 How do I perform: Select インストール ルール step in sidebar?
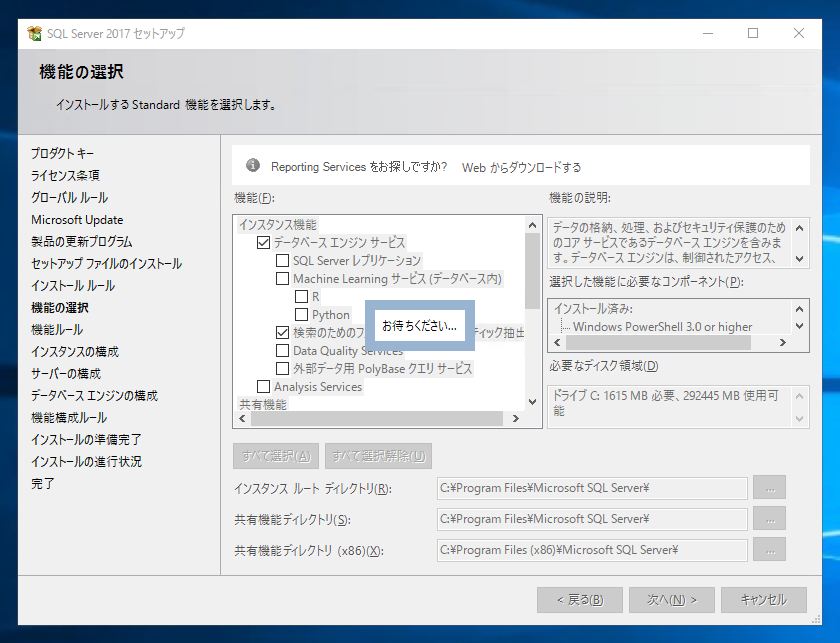73,286
